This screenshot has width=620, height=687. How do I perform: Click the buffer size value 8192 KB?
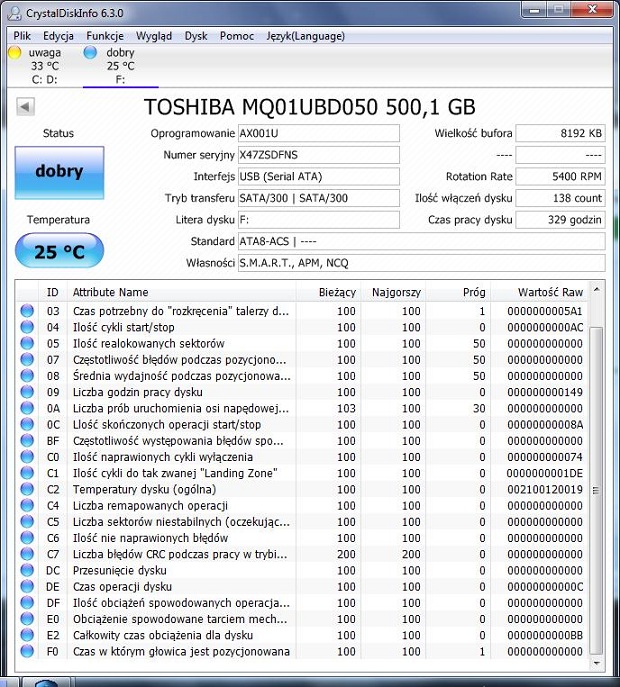coord(560,133)
